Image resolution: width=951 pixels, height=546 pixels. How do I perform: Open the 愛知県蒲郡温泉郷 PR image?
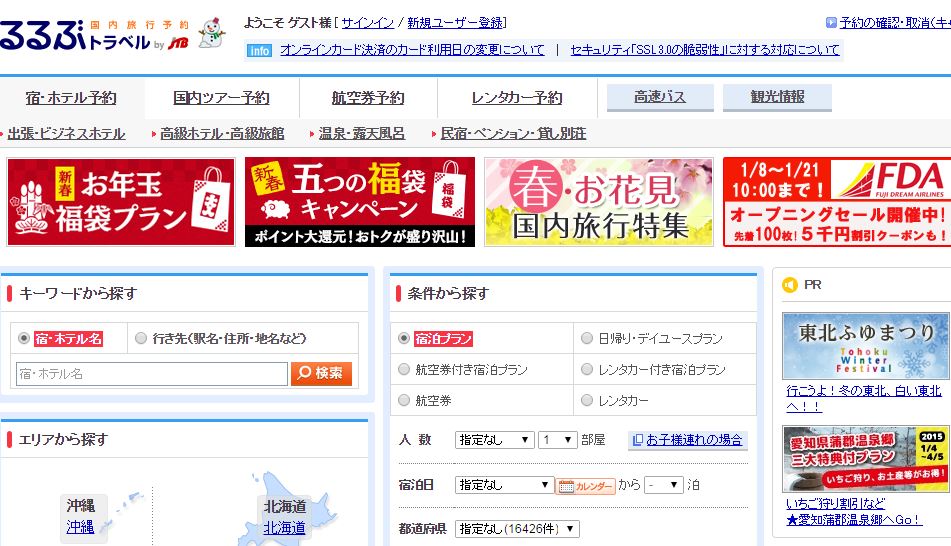coord(865,459)
